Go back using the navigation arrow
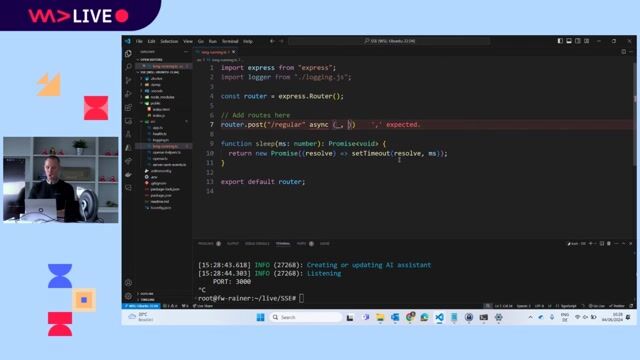 (272, 41)
